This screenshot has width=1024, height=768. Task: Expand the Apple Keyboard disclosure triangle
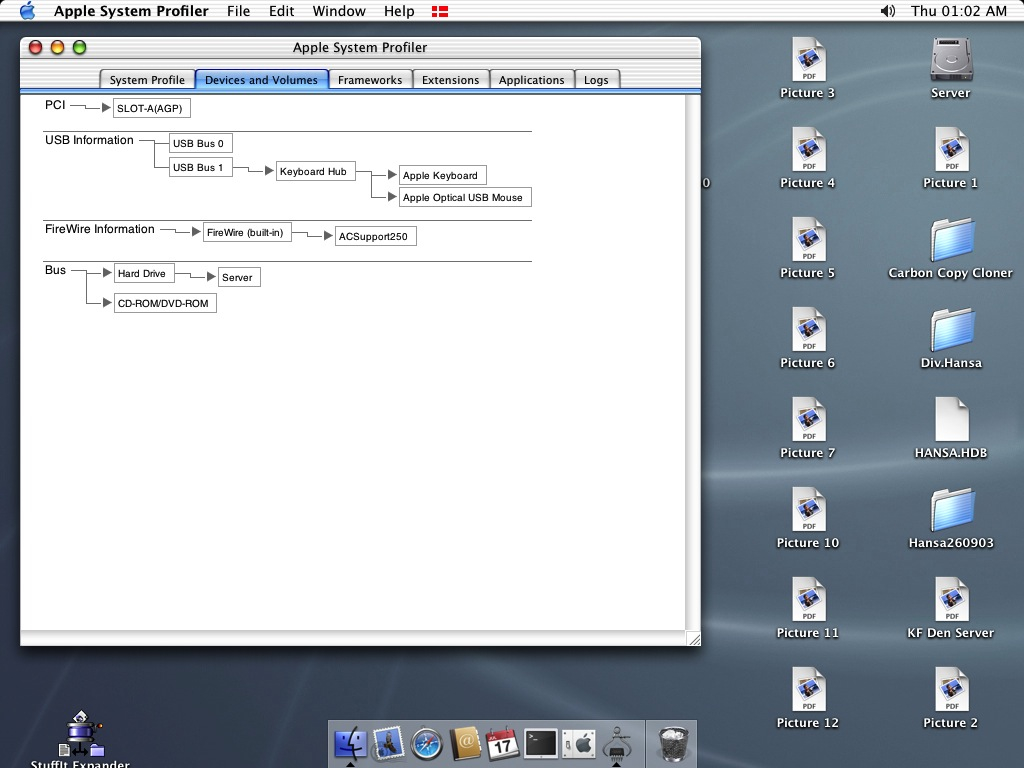tap(392, 174)
